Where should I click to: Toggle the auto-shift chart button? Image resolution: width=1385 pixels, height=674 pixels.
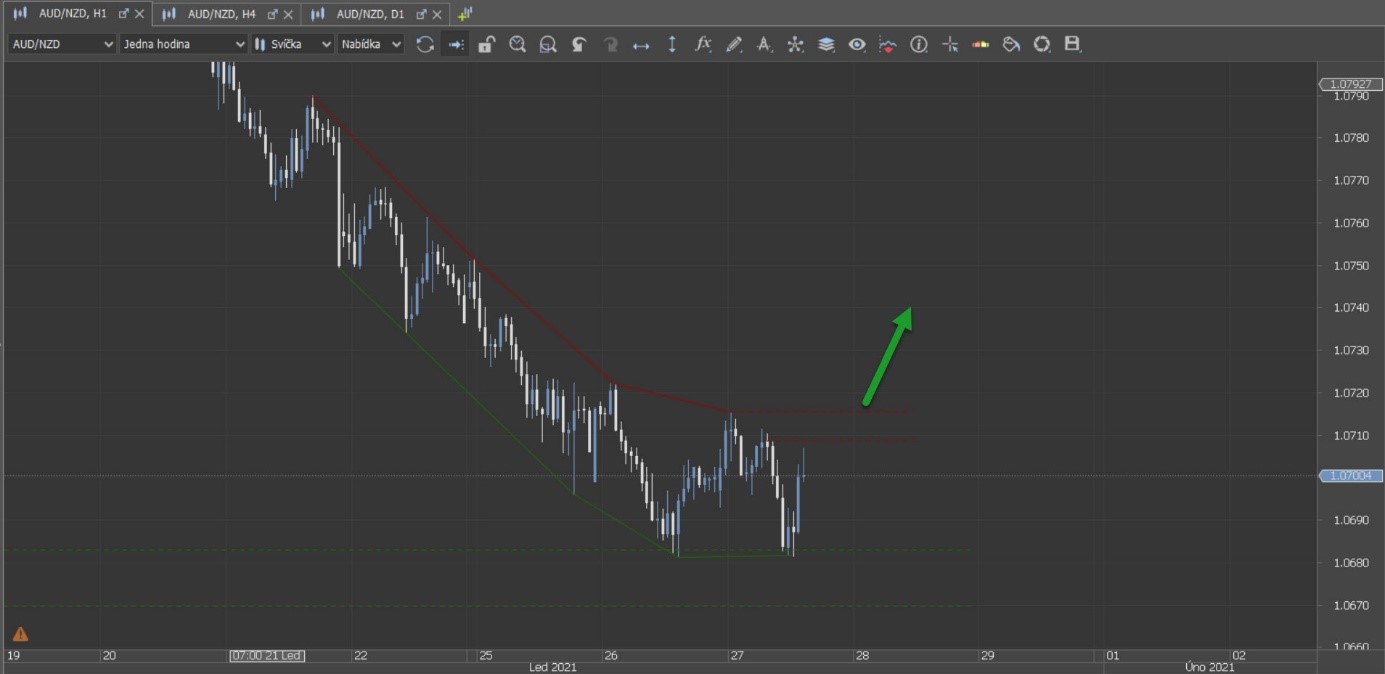[x=456, y=44]
